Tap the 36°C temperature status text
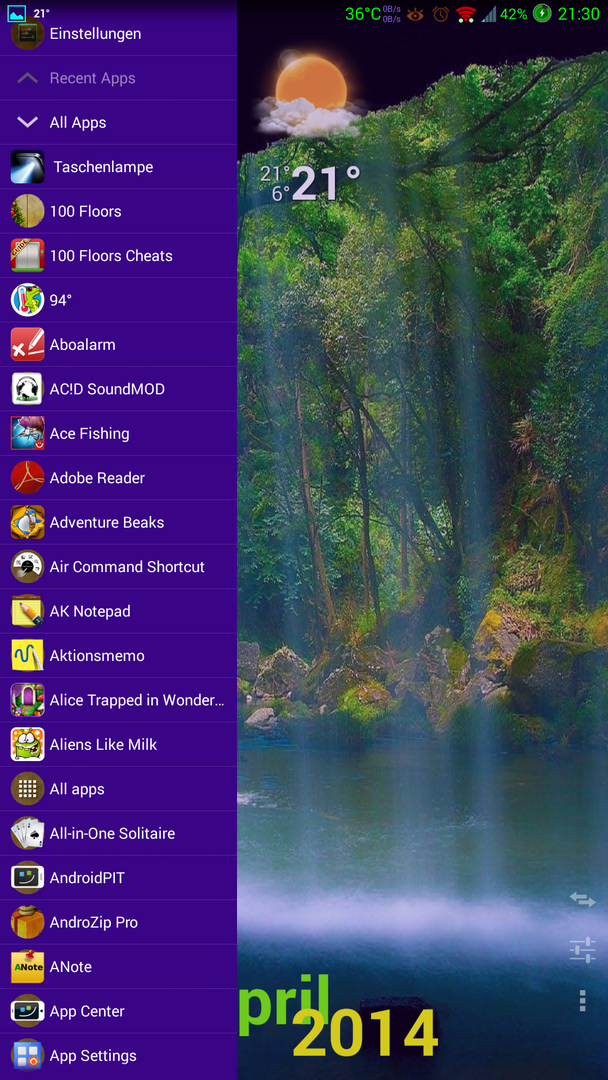This screenshot has height=1080, width=608. tap(363, 14)
